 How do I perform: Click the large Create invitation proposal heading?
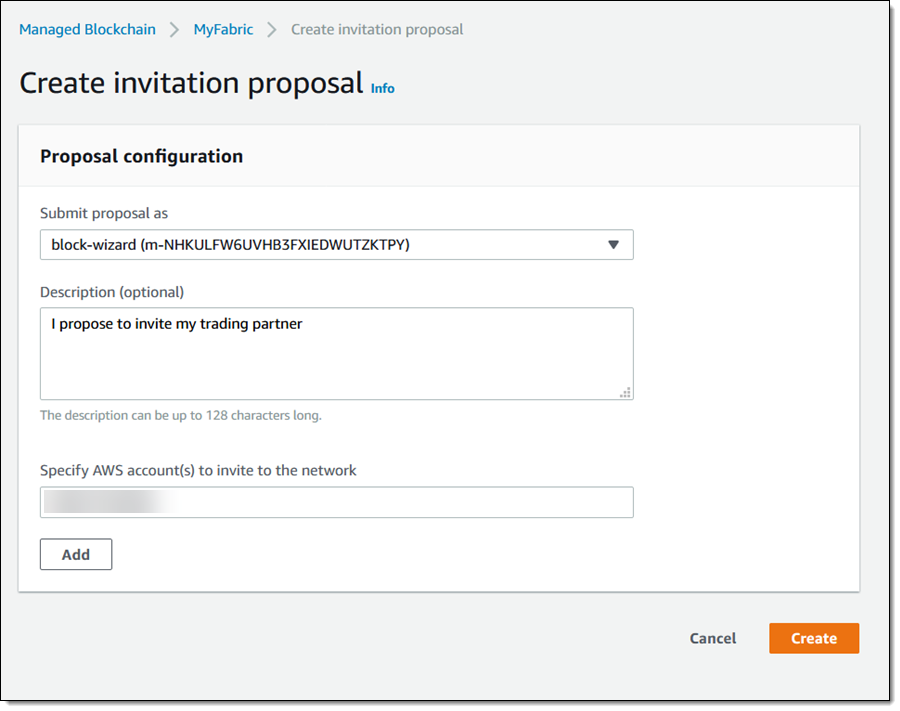coord(191,83)
